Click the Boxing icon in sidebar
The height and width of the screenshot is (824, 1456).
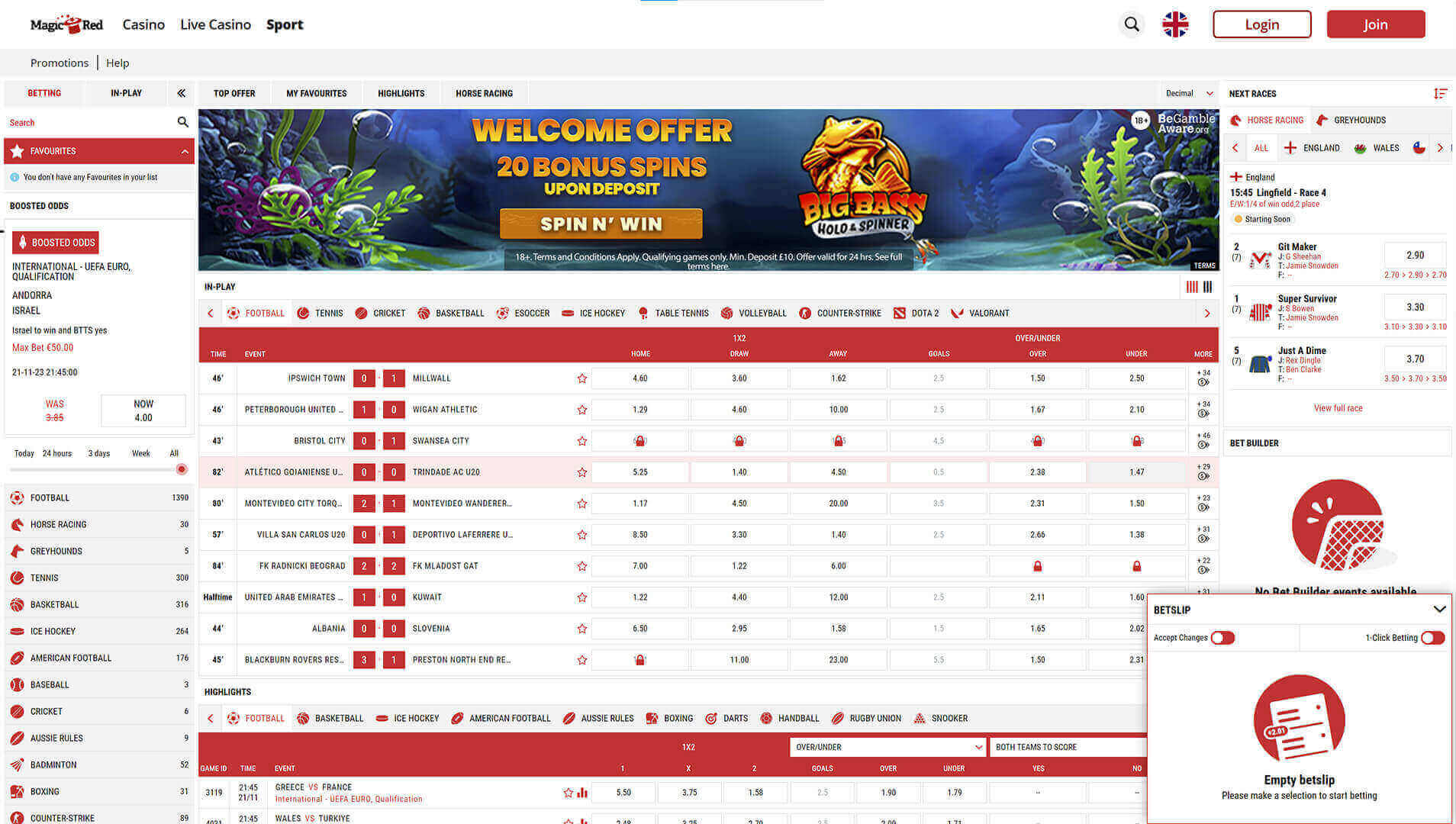[x=17, y=791]
